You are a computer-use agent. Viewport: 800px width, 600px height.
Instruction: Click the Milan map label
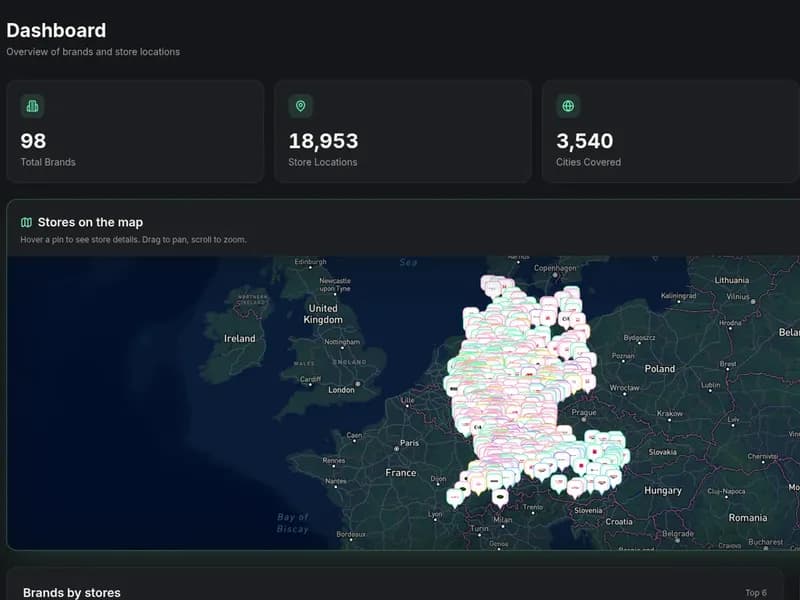(x=503, y=520)
